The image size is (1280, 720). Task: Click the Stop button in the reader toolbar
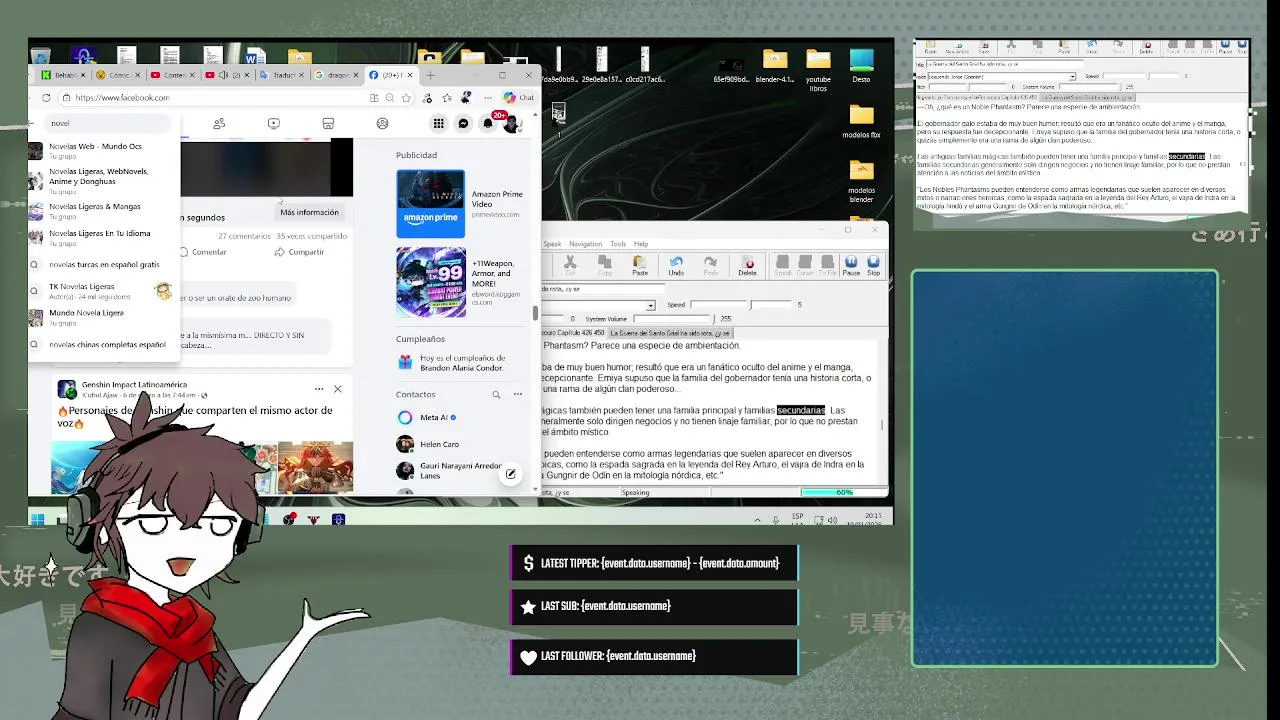point(873,265)
